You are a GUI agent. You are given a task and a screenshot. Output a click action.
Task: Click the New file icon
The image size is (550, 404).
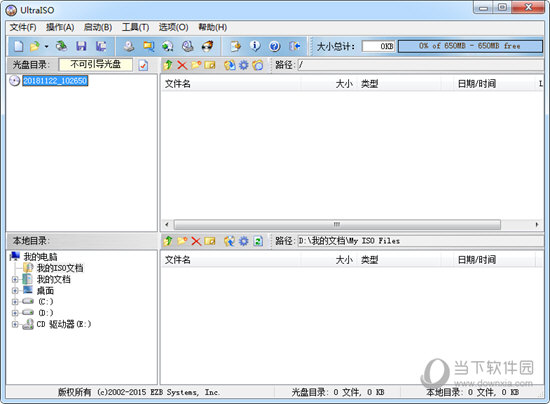[x=18, y=46]
